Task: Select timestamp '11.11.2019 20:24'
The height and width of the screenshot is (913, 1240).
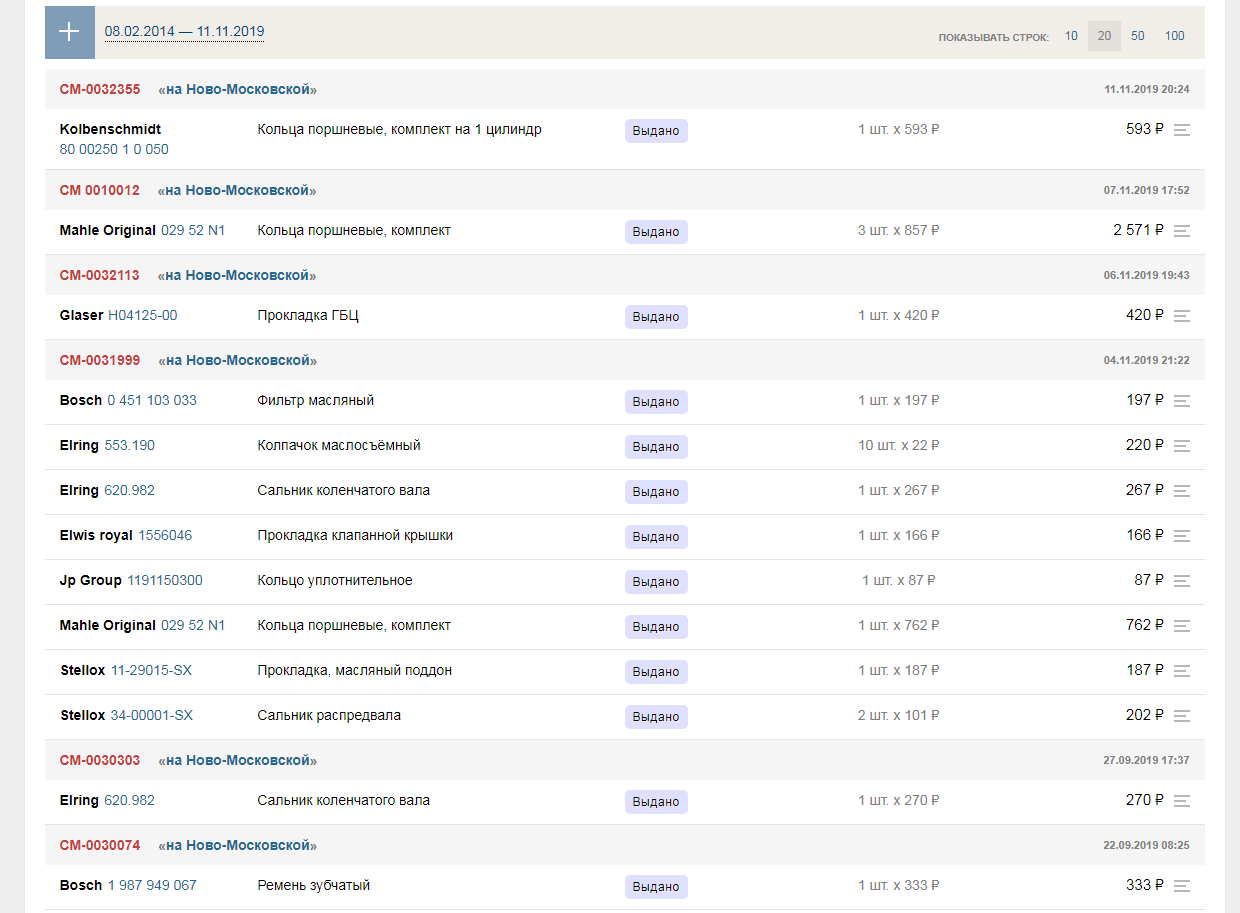Action: [1147, 89]
